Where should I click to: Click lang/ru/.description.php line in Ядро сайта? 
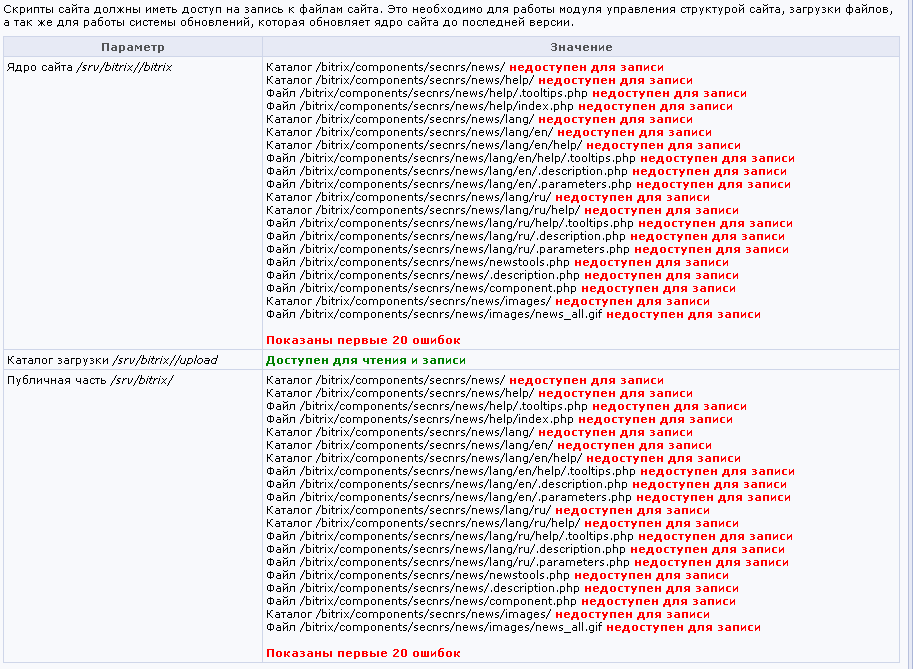point(525,236)
